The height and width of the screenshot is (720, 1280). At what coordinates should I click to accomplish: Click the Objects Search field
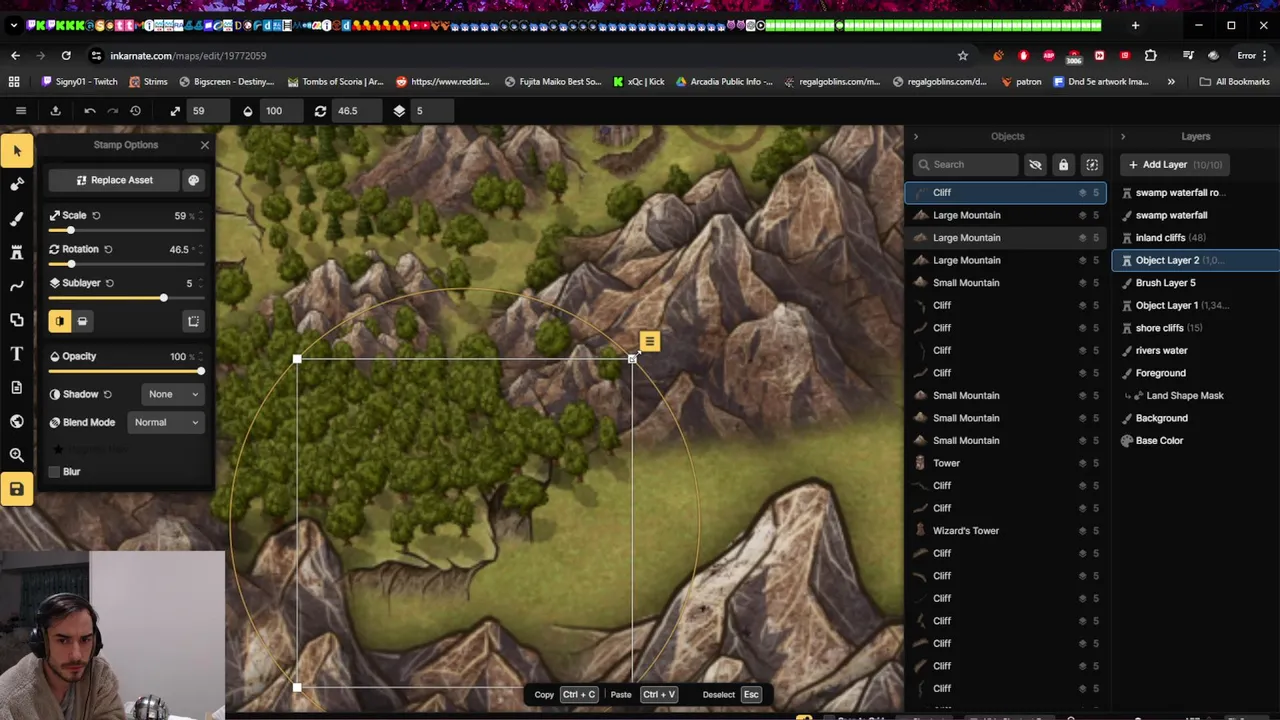pyautogui.click(x=966, y=165)
